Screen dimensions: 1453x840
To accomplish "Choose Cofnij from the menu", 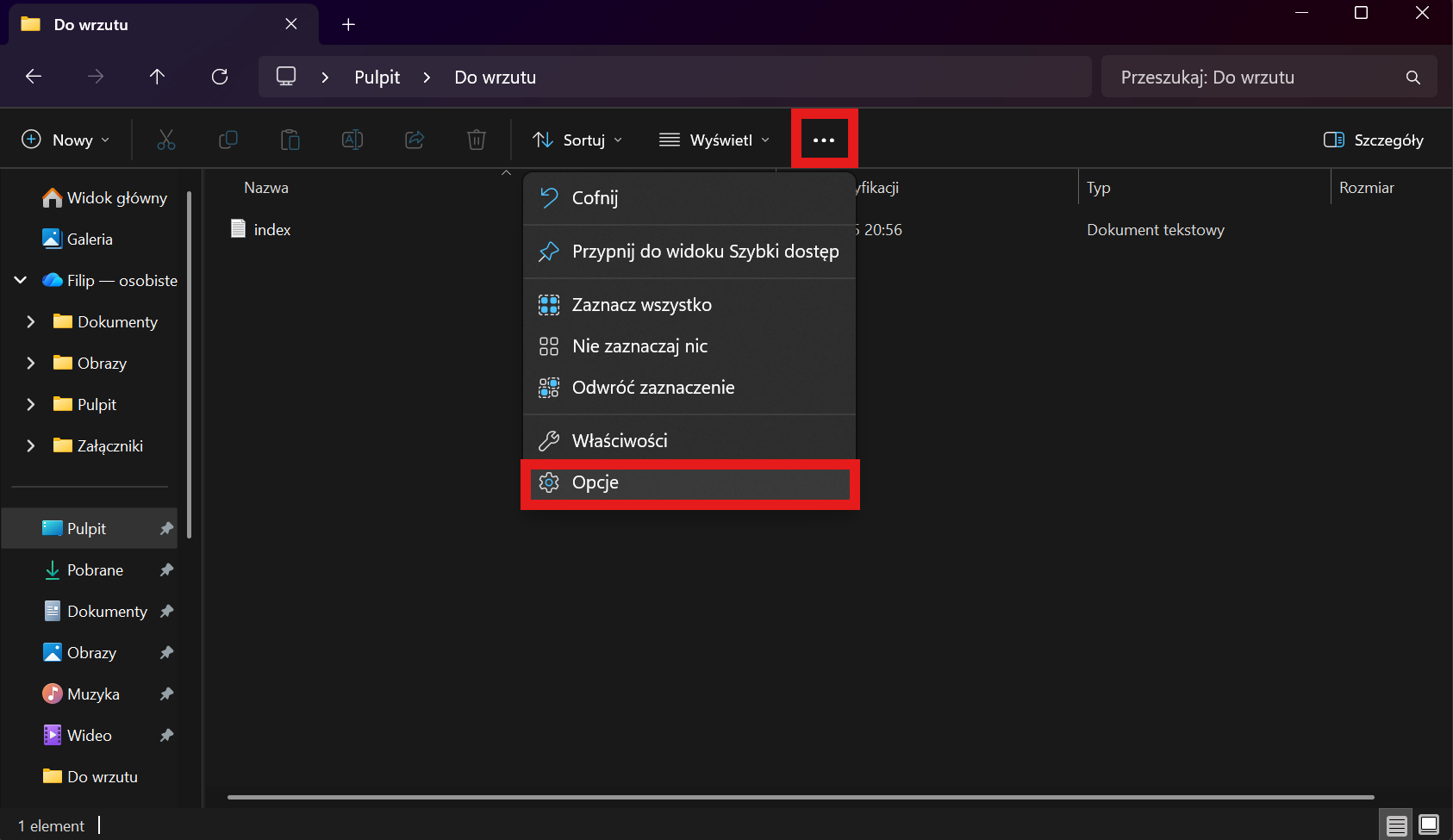I will (689, 198).
